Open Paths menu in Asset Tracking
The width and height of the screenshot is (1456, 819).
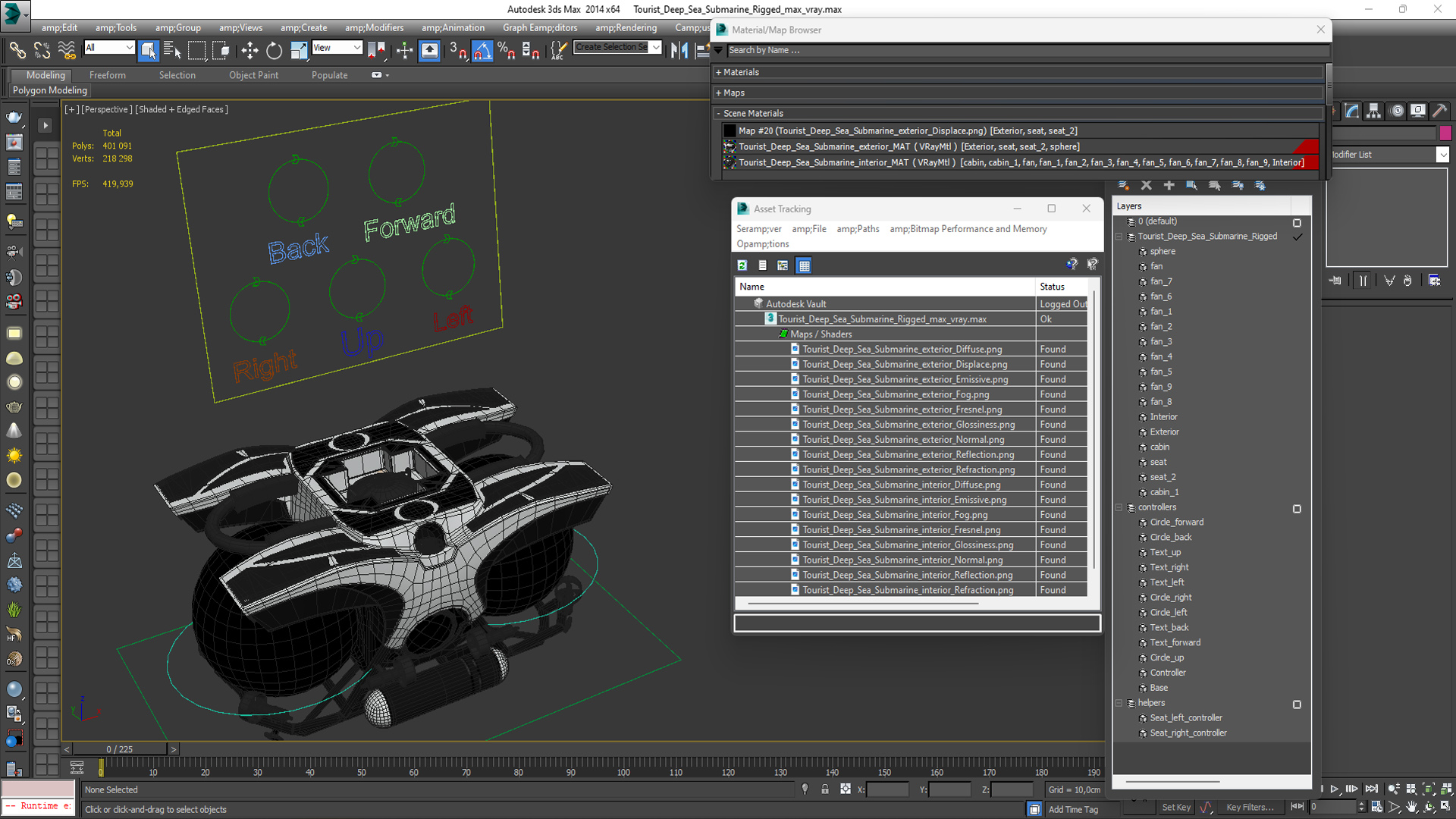pos(858,228)
